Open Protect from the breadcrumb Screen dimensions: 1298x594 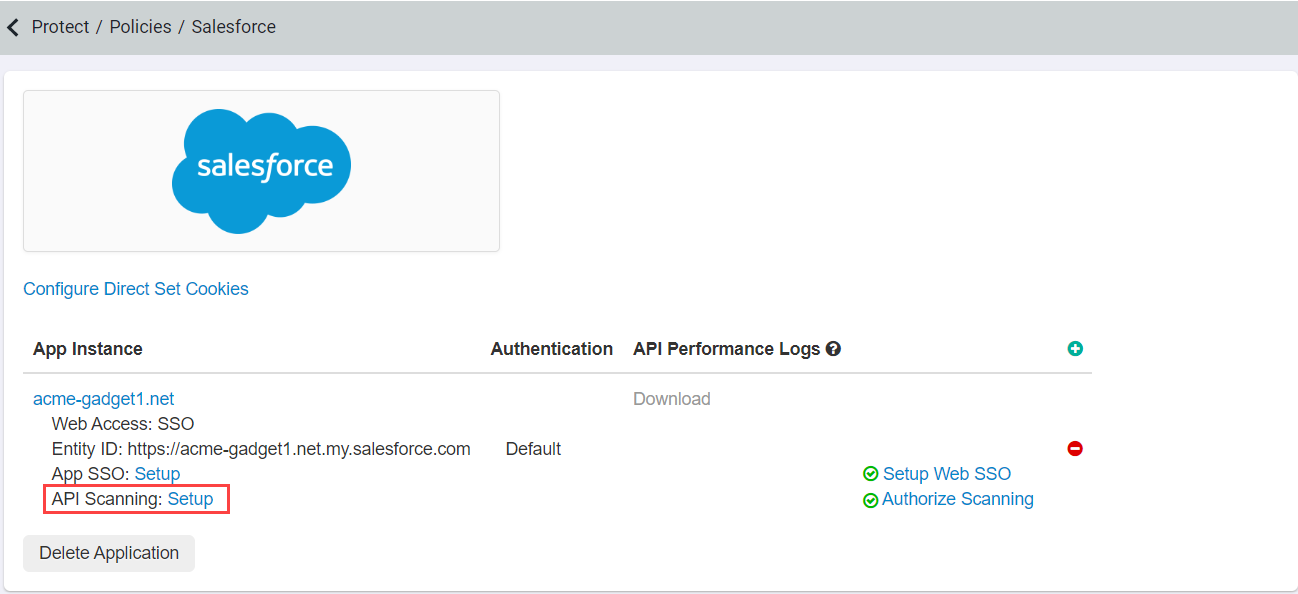[60, 27]
